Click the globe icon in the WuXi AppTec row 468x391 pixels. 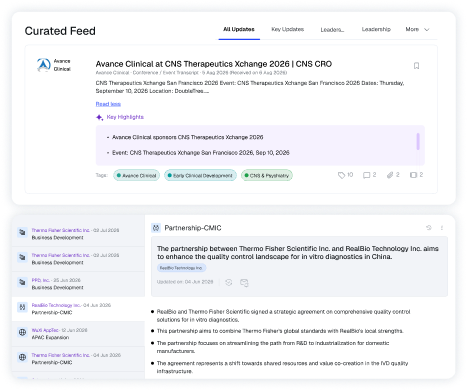pos(22,332)
